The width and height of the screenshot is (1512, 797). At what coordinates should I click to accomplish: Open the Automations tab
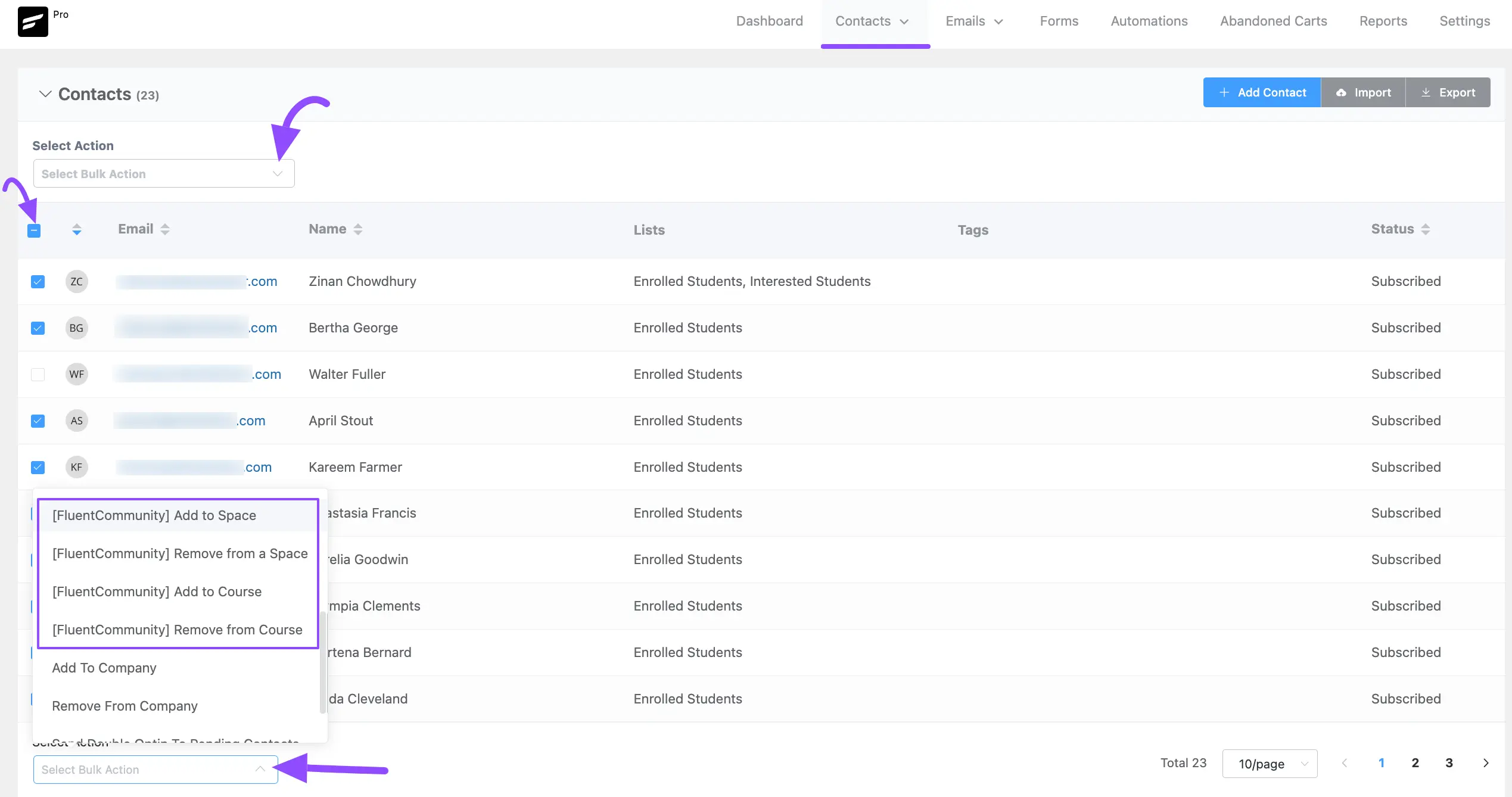pos(1149,21)
